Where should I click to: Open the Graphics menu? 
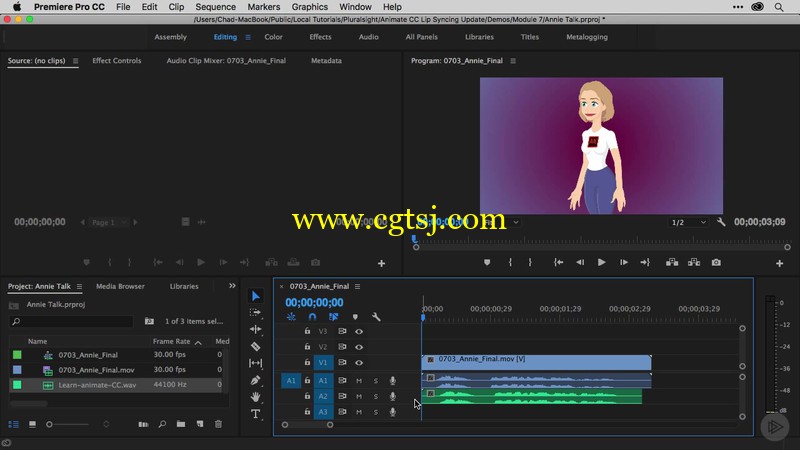(310, 7)
